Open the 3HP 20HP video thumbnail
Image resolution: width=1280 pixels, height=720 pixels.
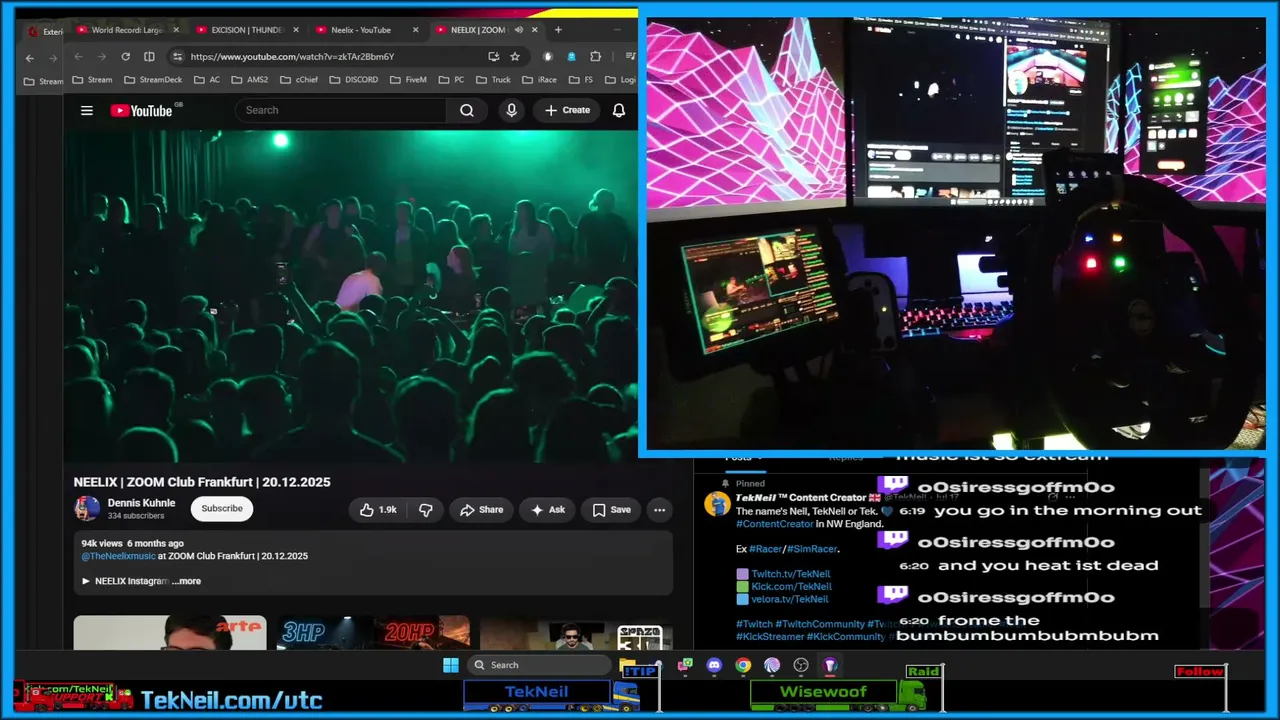coord(374,633)
